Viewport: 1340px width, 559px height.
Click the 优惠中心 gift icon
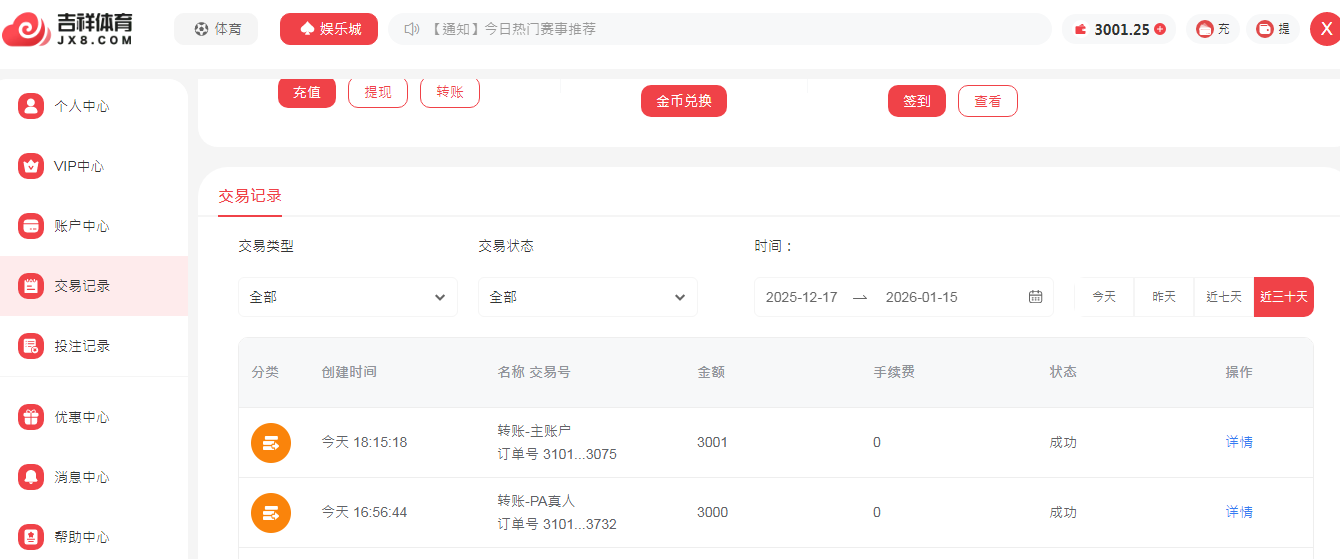coord(31,417)
